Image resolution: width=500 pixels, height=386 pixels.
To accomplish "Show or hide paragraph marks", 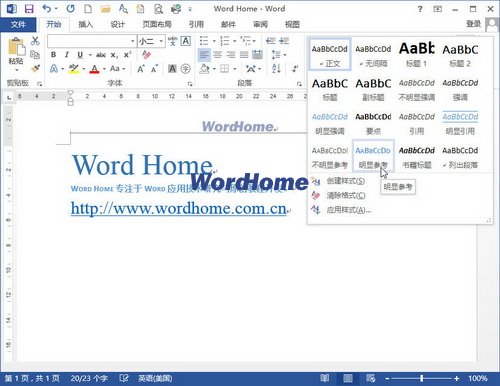I will click(x=295, y=69).
